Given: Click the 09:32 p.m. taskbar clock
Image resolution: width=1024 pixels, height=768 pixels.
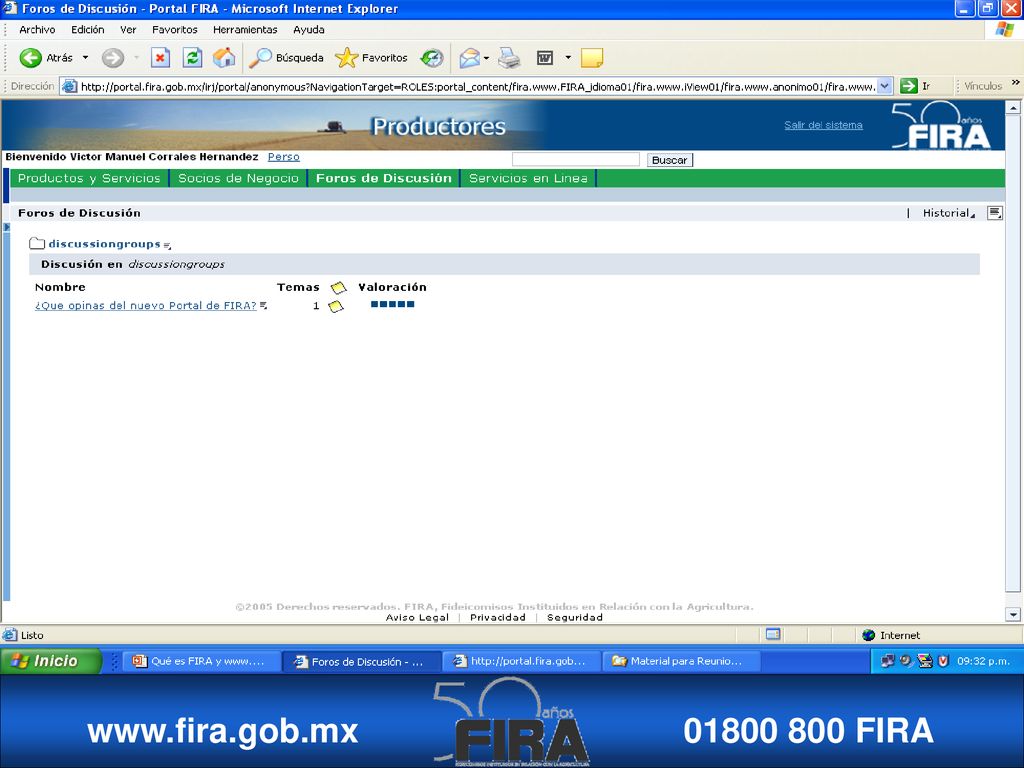Looking at the screenshot, I should 984,661.
